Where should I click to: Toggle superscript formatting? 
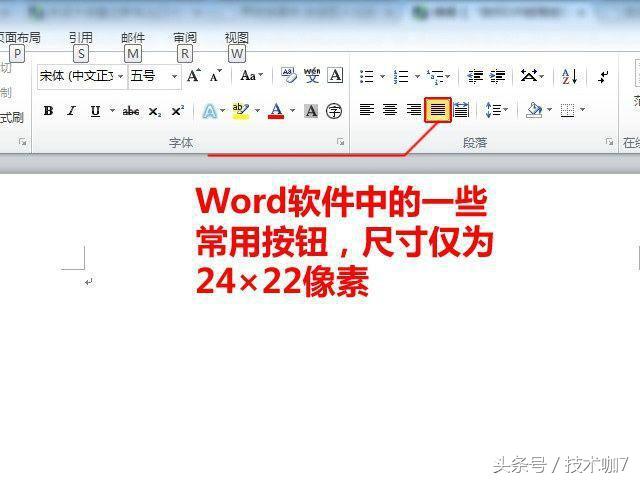(178, 111)
